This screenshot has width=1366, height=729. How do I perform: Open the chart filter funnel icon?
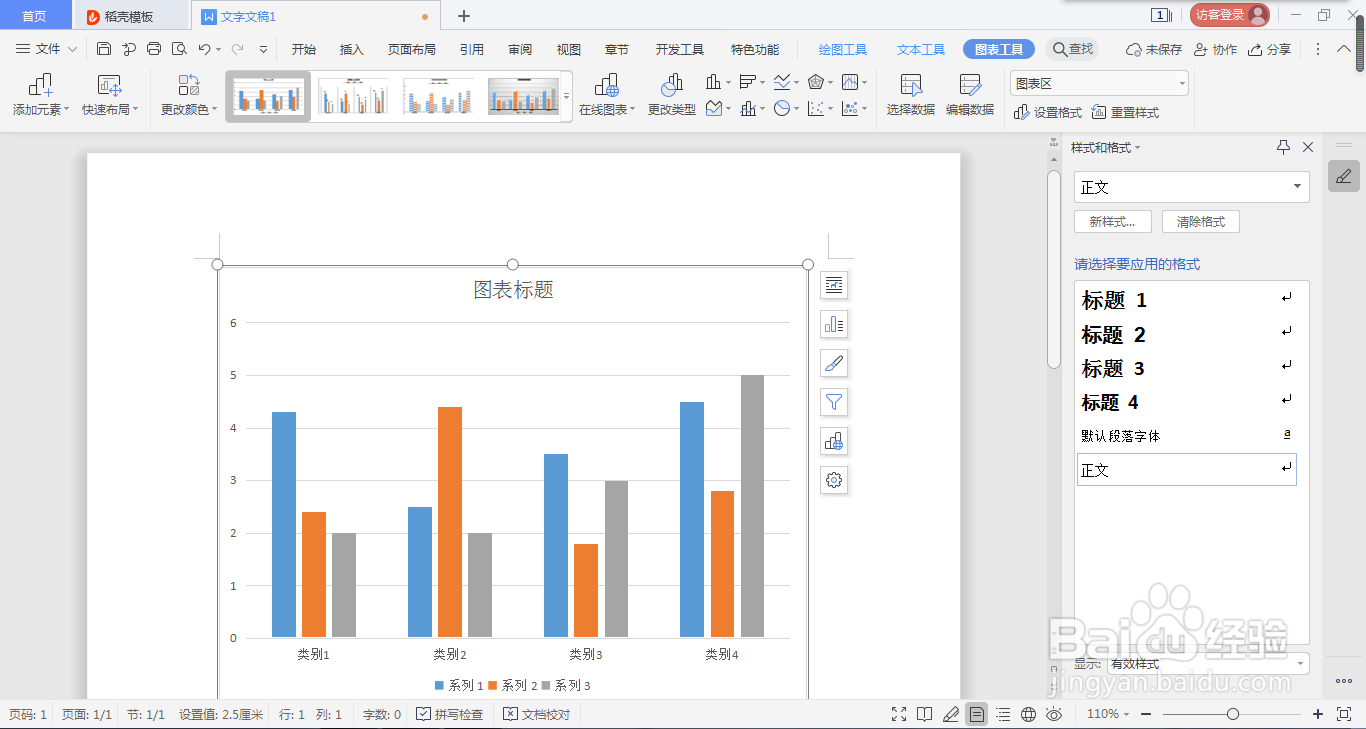[833, 402]
